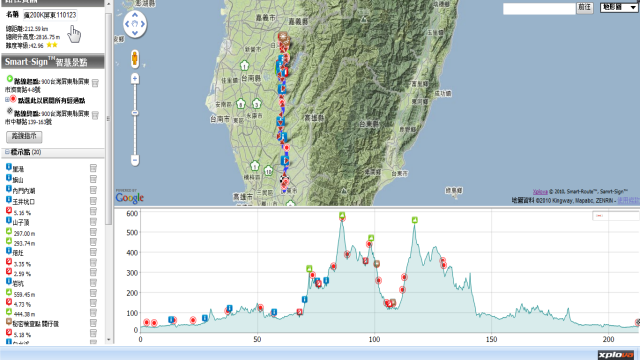Focus the map search input field
The width and height of the screenshot is (640, 360).
[539, 9]
